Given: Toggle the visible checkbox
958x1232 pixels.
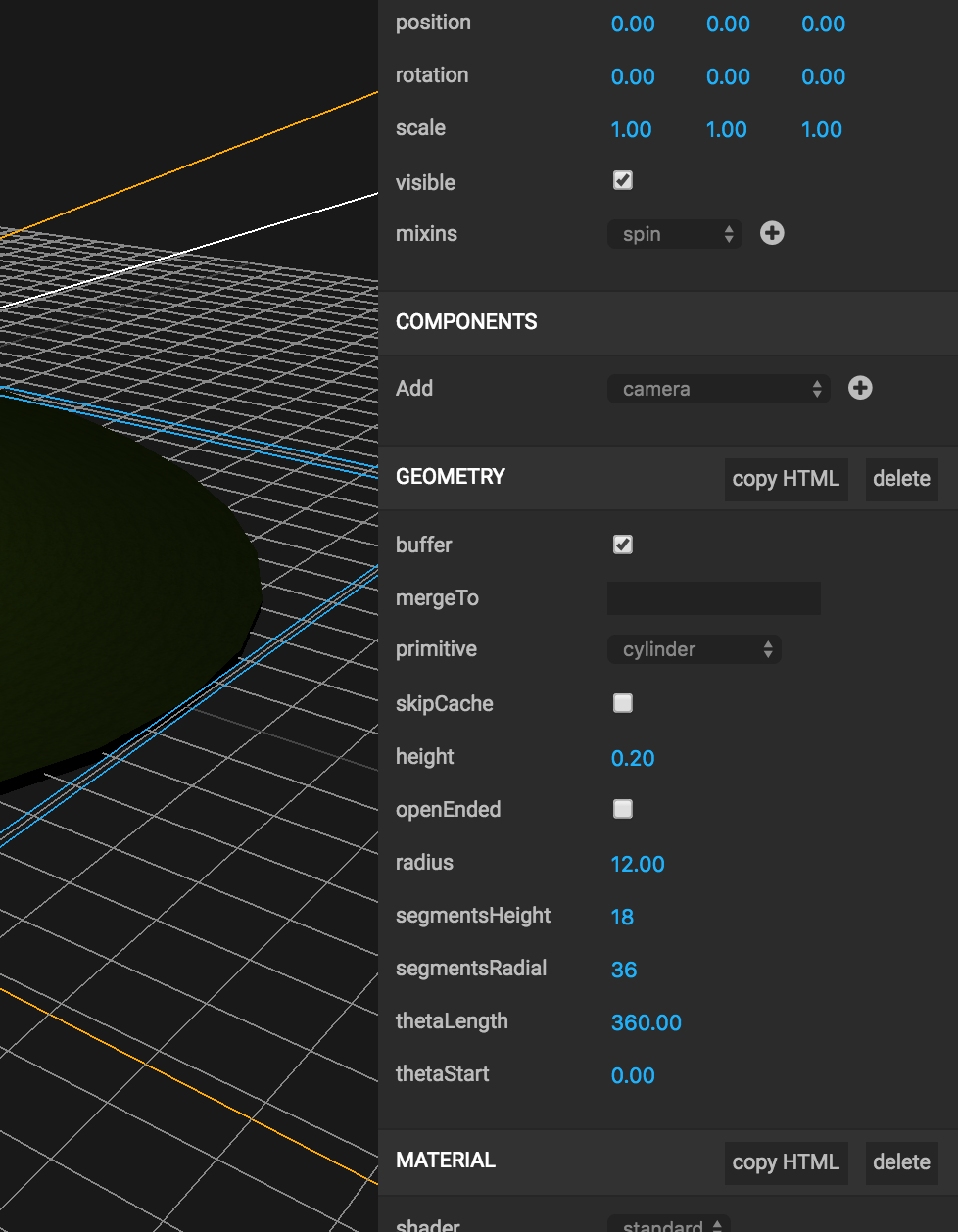Looking at the screenshot, I should click(x=622, y=180).
